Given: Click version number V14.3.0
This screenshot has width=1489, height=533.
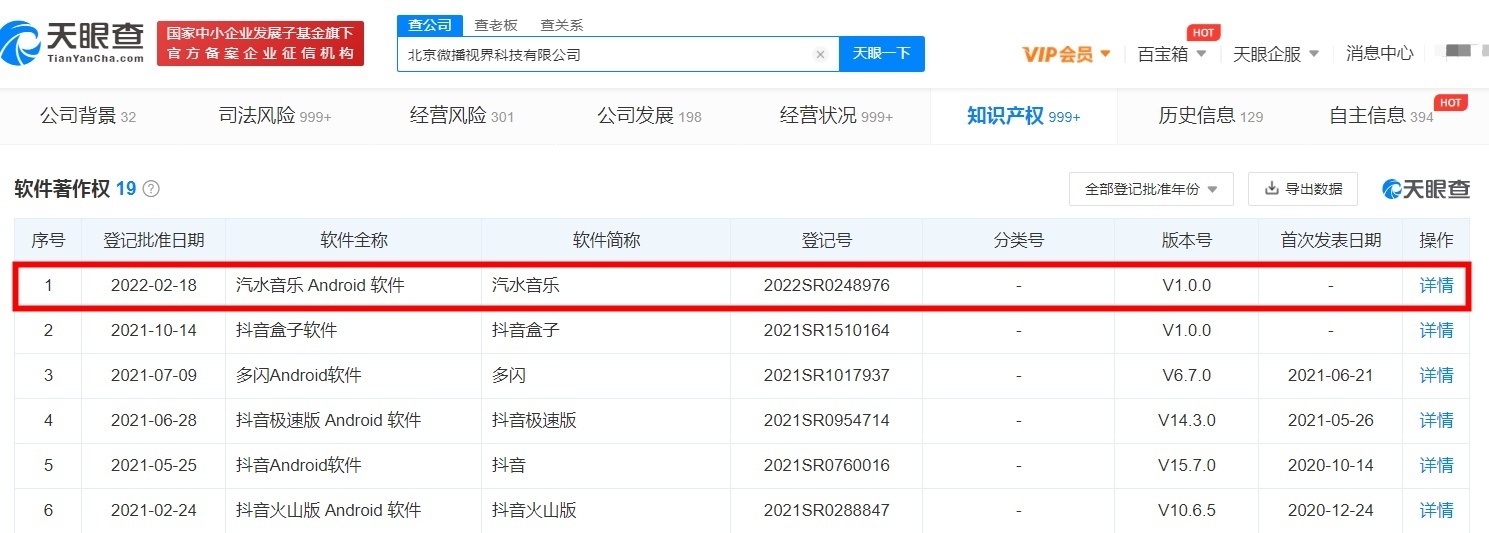Looking at the screenshot, I should click(1186, 420).
